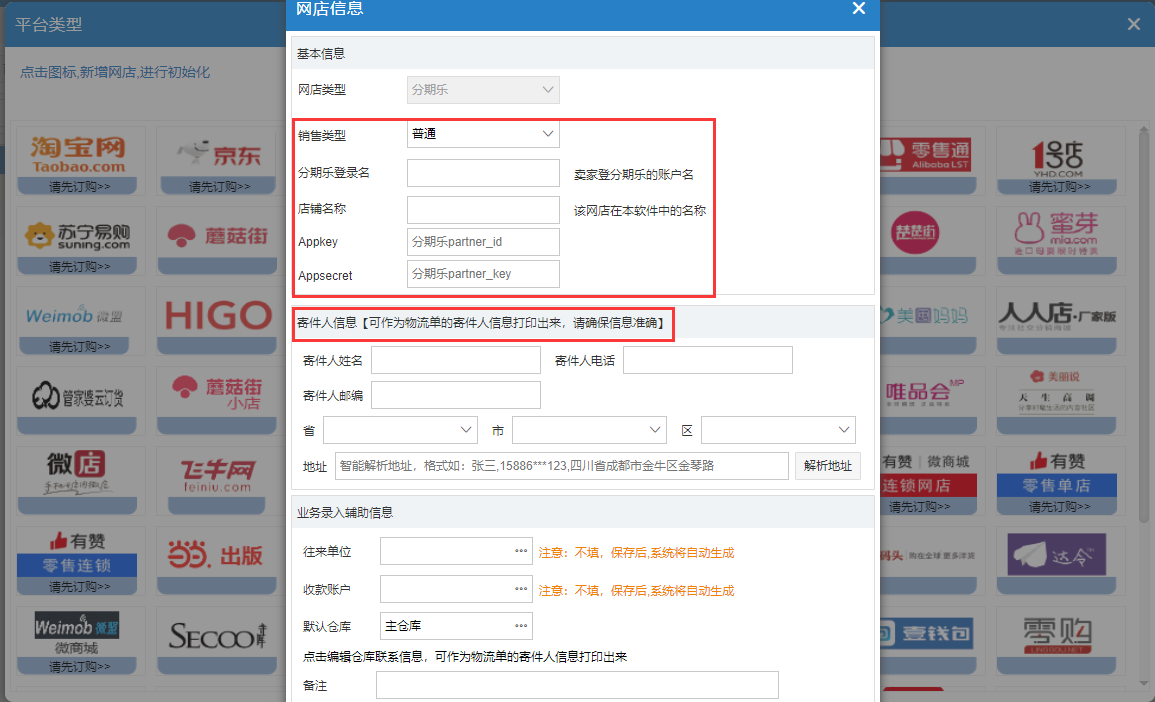Click the 解析地址 button

[x=828, y=466]
